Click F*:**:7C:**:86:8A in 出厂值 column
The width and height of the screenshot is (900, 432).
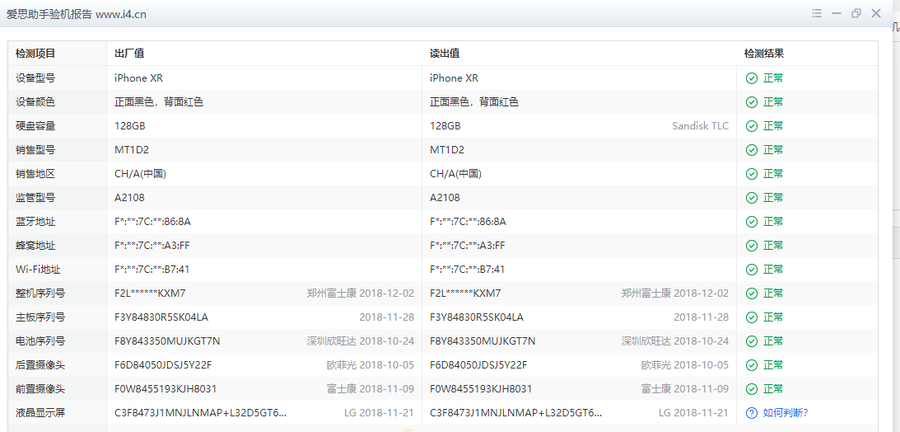(152, 221)
